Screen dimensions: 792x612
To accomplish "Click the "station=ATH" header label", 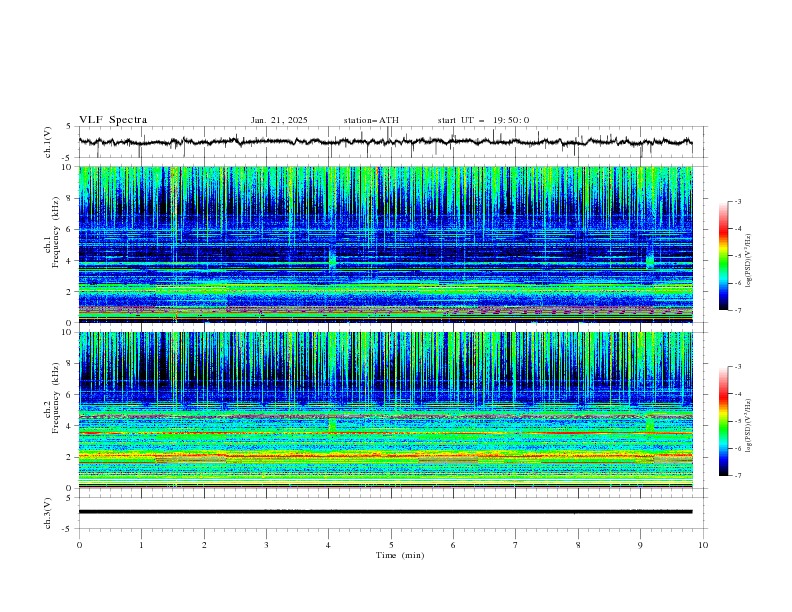I will [x=371, y=120].
